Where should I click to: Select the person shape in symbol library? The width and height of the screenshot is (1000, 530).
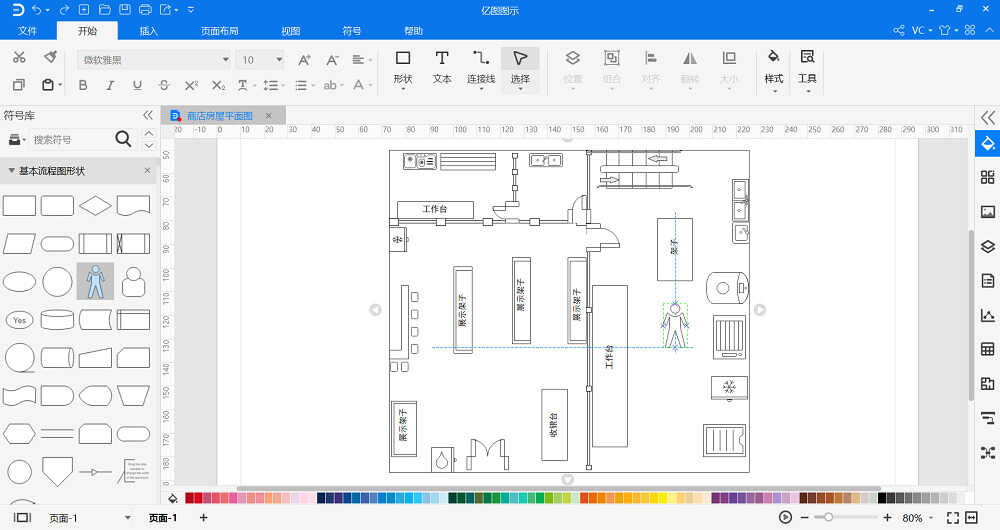(x=96, y=281)
